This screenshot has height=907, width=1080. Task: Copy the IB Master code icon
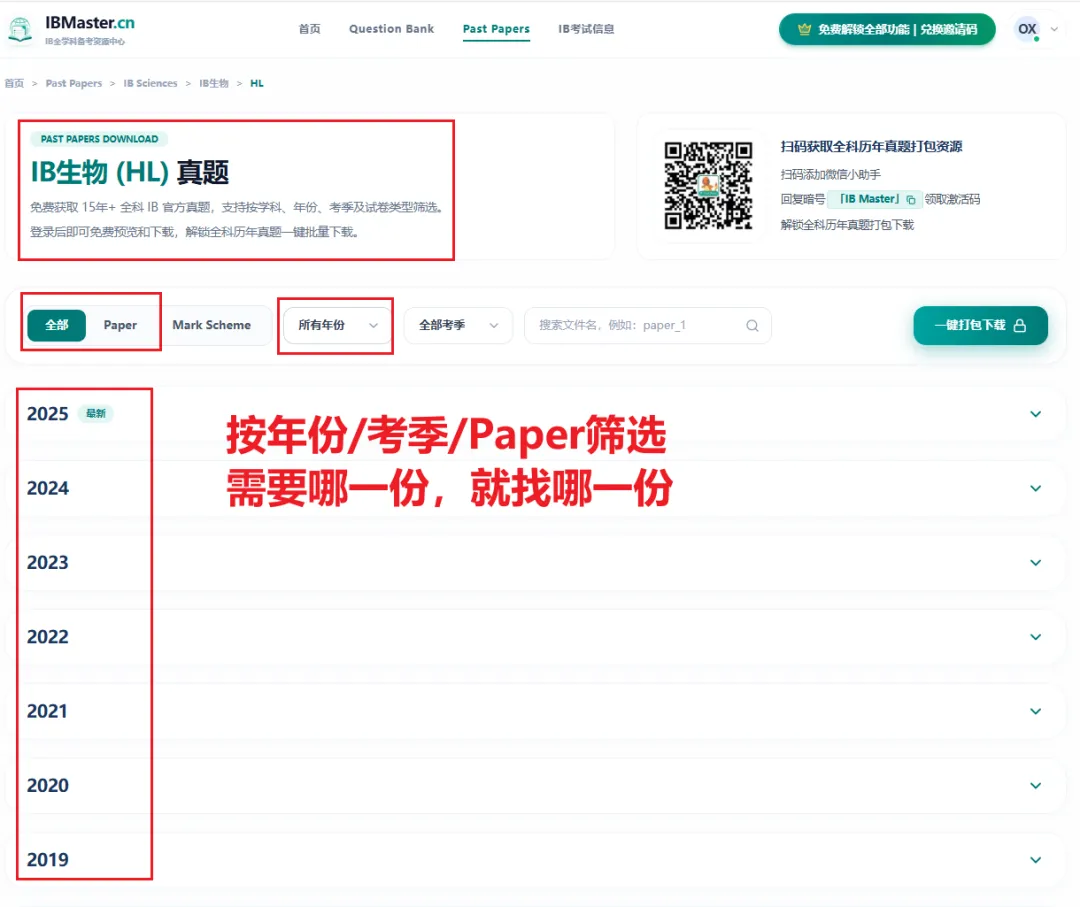click(911, 200)
